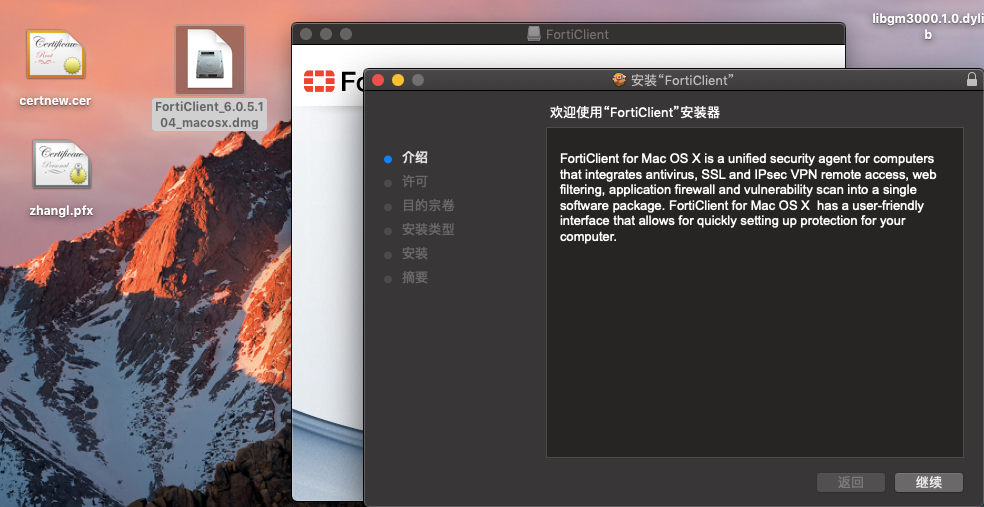Select the zhangl.pfx personal certificate icon
The height and width of the screenshot is (507, 984).
coord(62,164)
